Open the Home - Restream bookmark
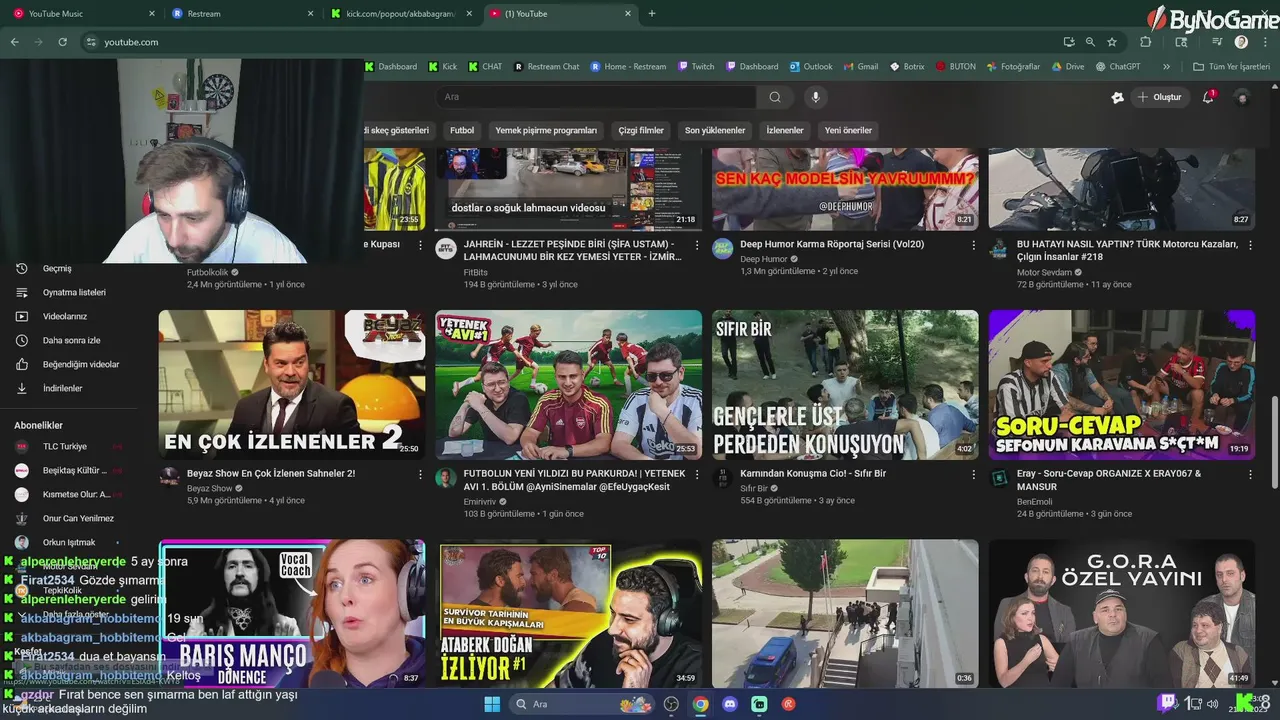 click(628, 67)
